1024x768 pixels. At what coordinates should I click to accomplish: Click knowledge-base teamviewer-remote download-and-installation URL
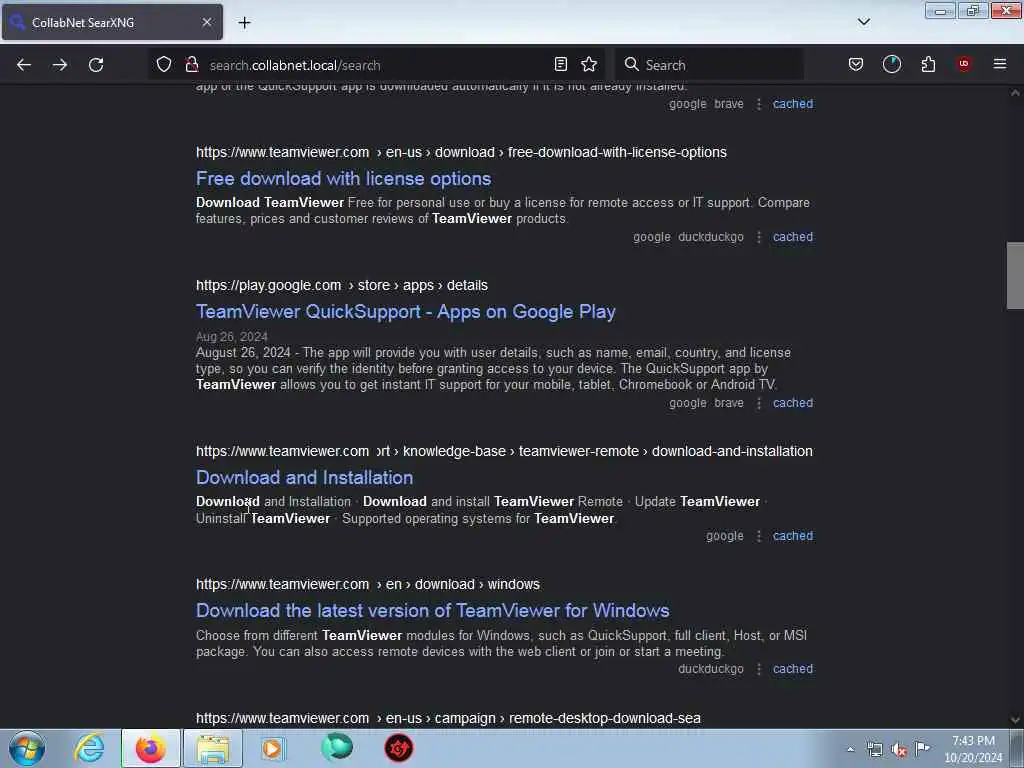coord(504,451)
